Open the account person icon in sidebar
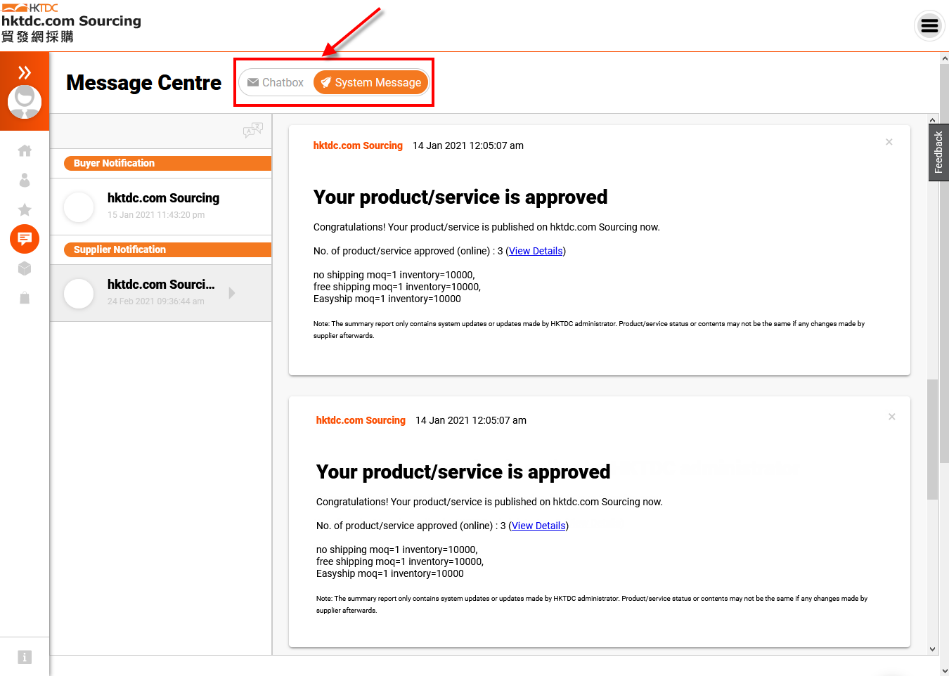This screenshot has width=949, height=676. click(x=25, y=180)
